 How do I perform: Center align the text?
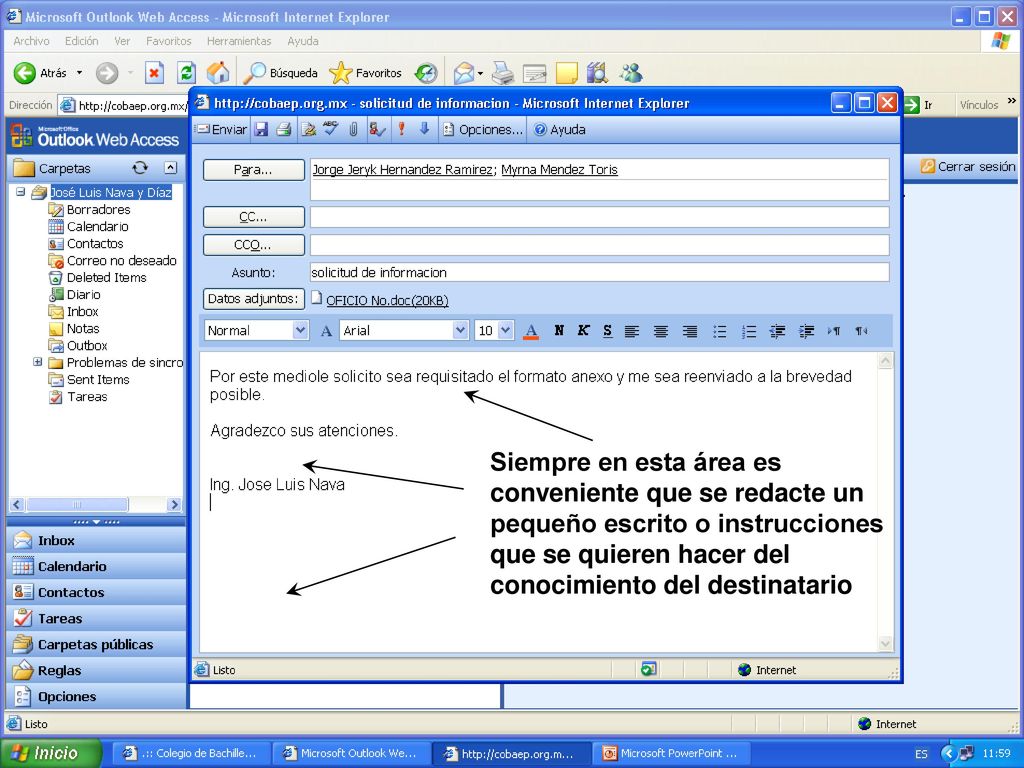661,331
